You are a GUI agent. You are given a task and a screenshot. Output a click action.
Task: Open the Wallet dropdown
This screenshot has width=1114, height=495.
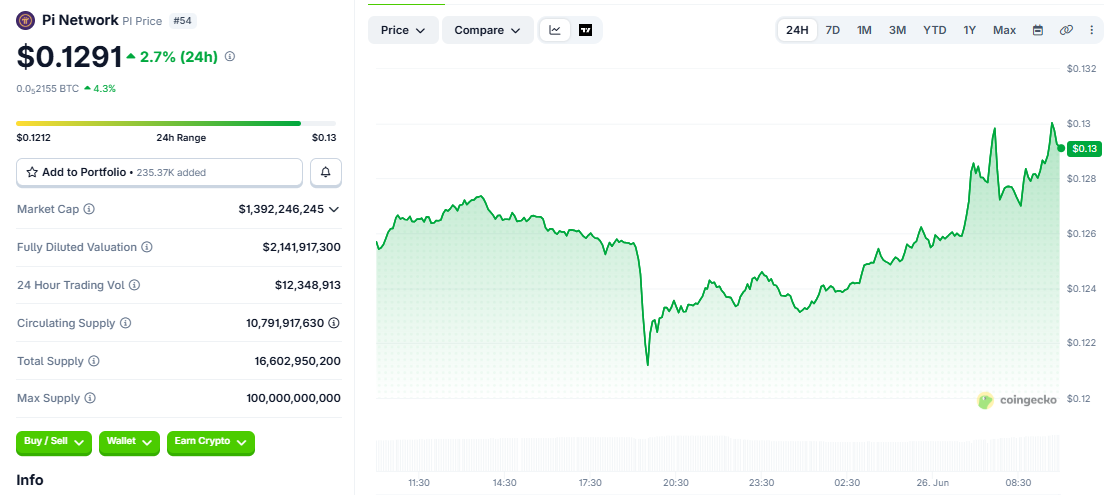pyautogui.click(x=129, y=442)
